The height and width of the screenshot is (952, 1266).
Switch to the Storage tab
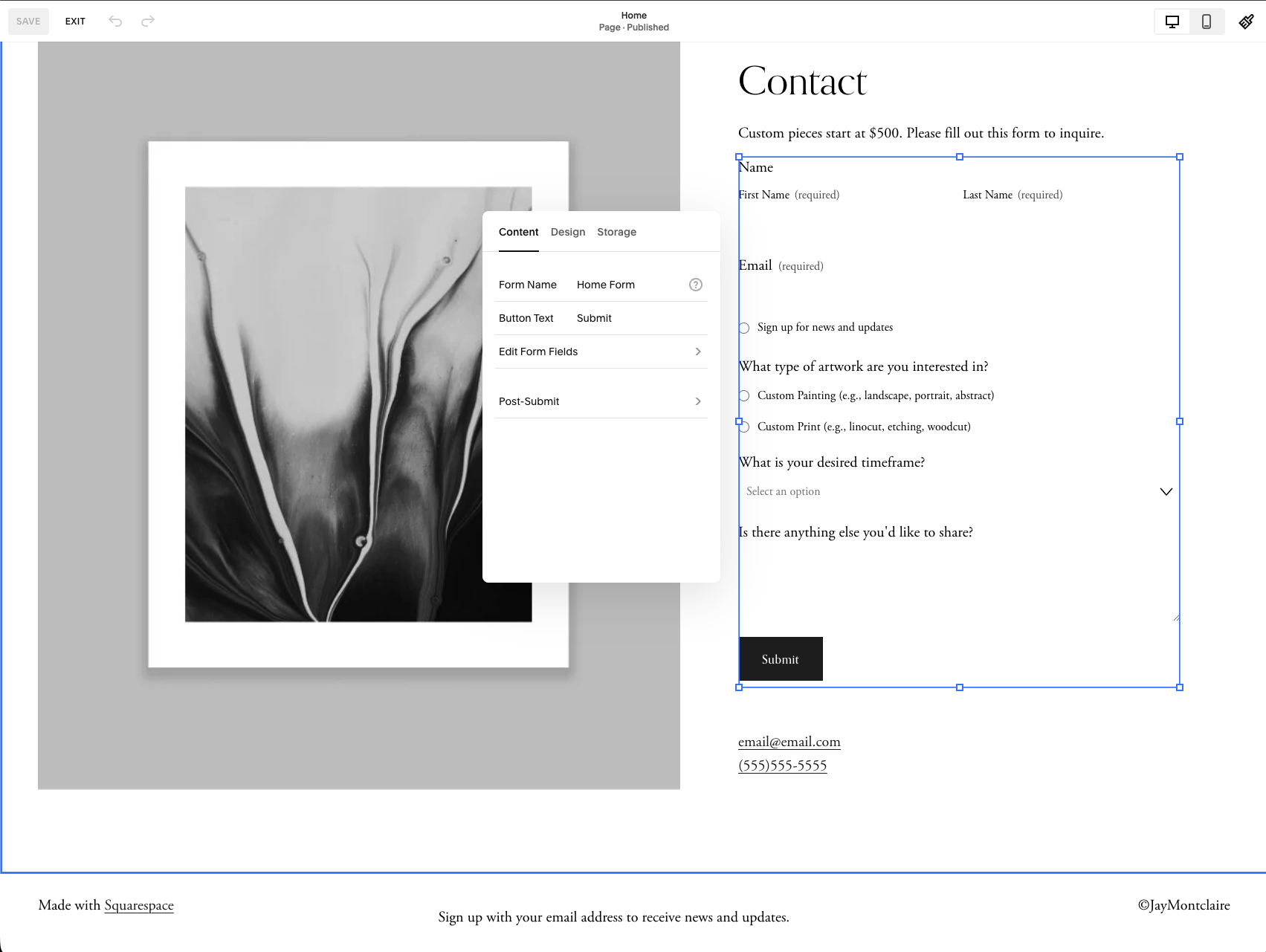616,232
